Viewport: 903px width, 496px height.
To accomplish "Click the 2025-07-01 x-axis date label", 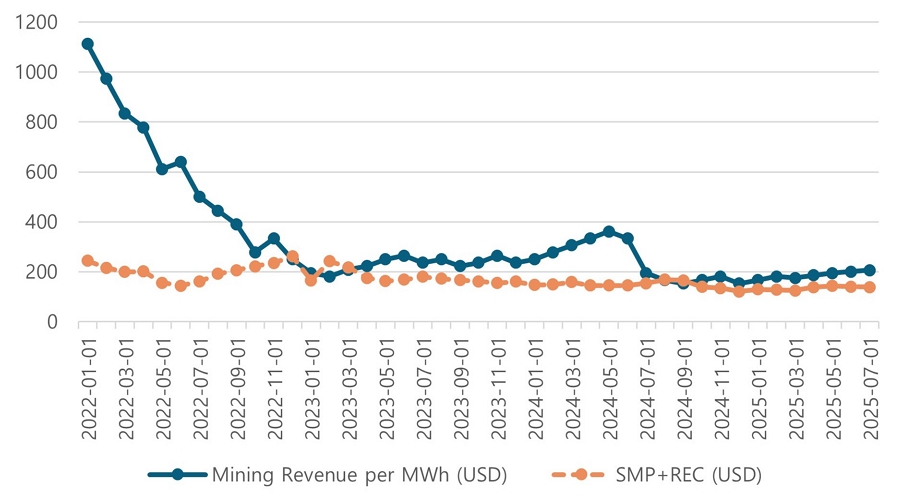I will pos(869,383).
